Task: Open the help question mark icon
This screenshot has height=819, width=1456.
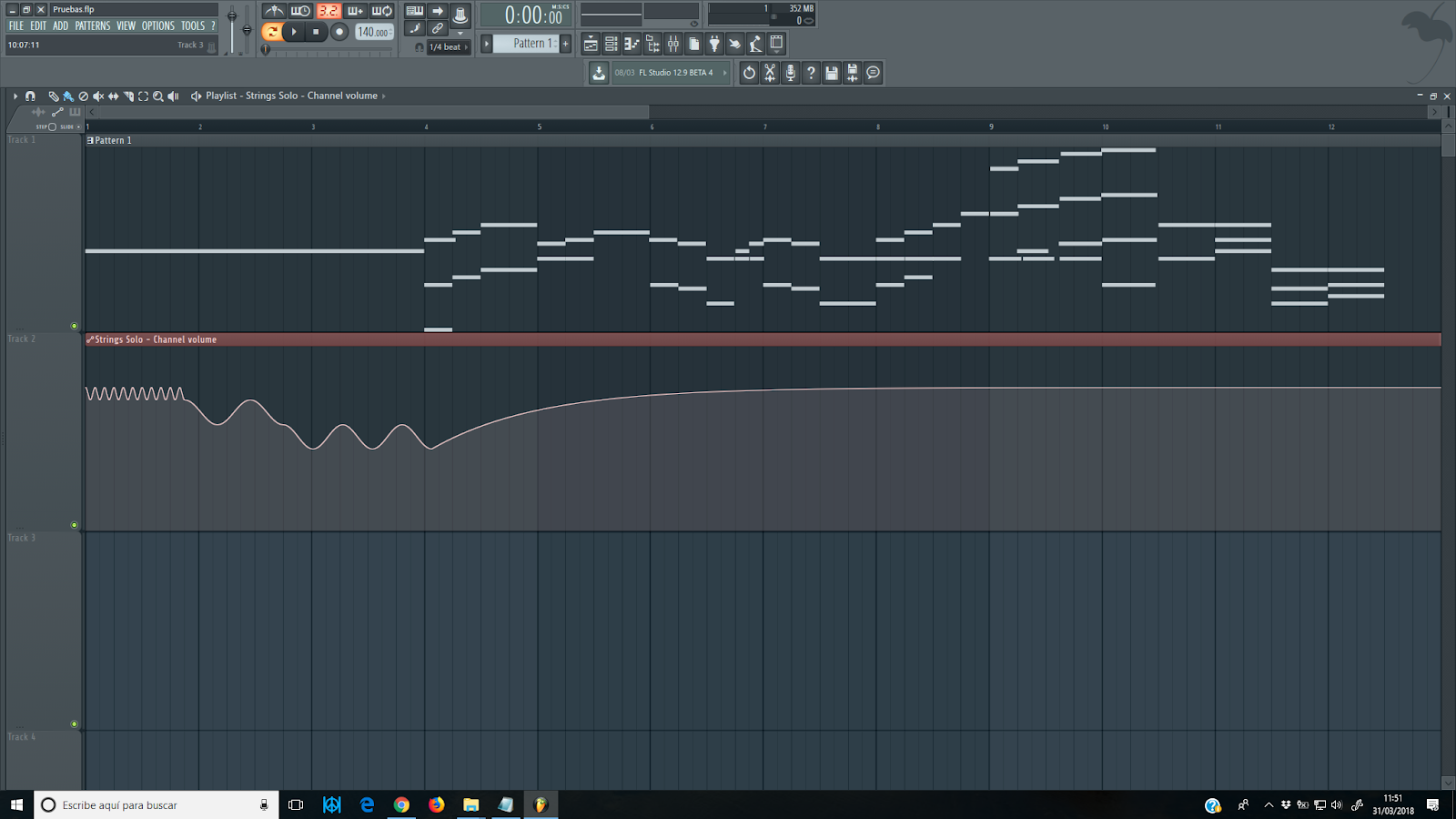Action: 811,73
